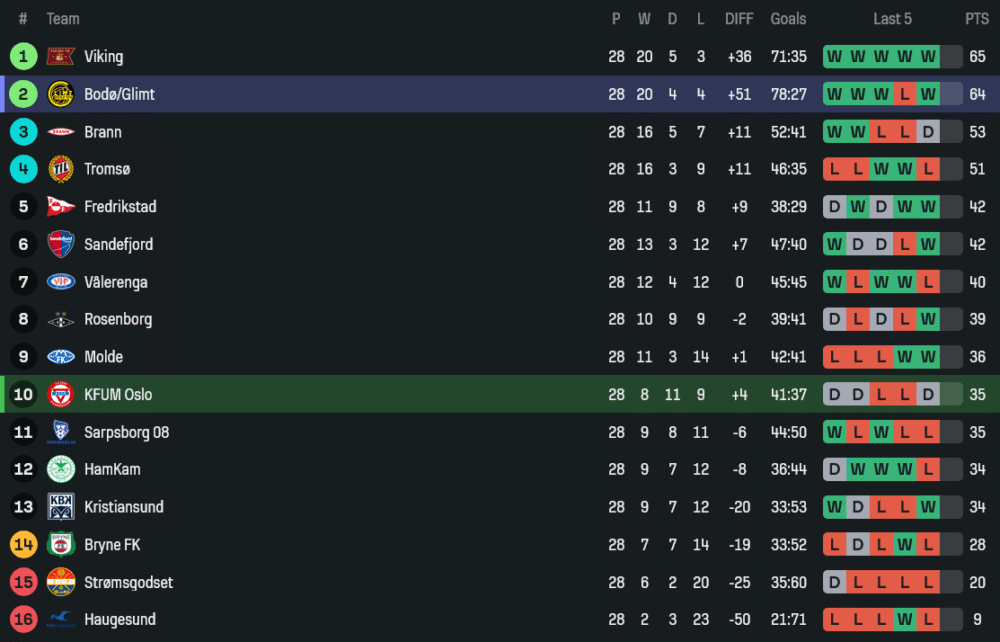The height and width of the screenshot is (642, 1000).
Task: Click the Team column header
Action: coord(63,19)
